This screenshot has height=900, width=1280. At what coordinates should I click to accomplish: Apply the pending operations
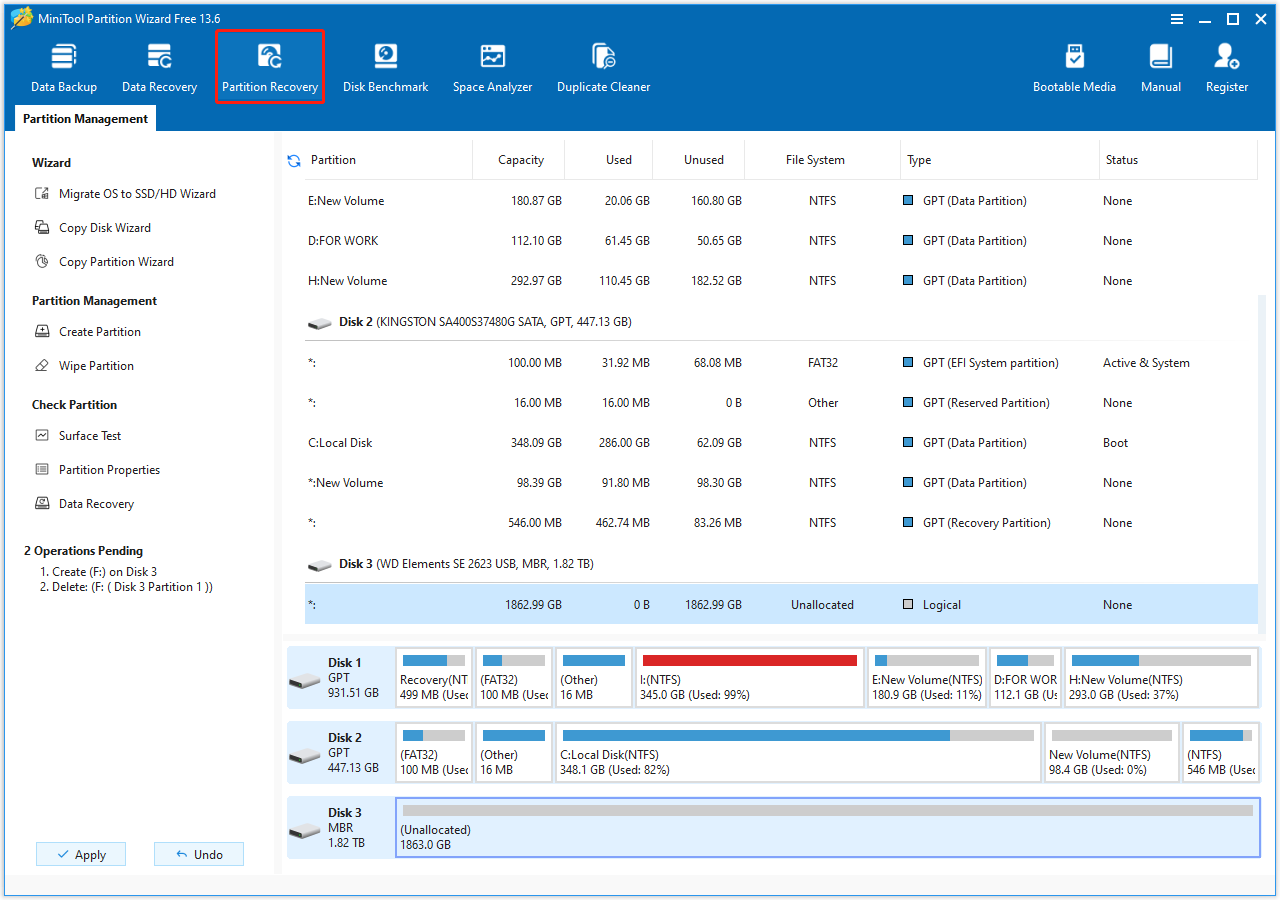click(x=80, y=854)
